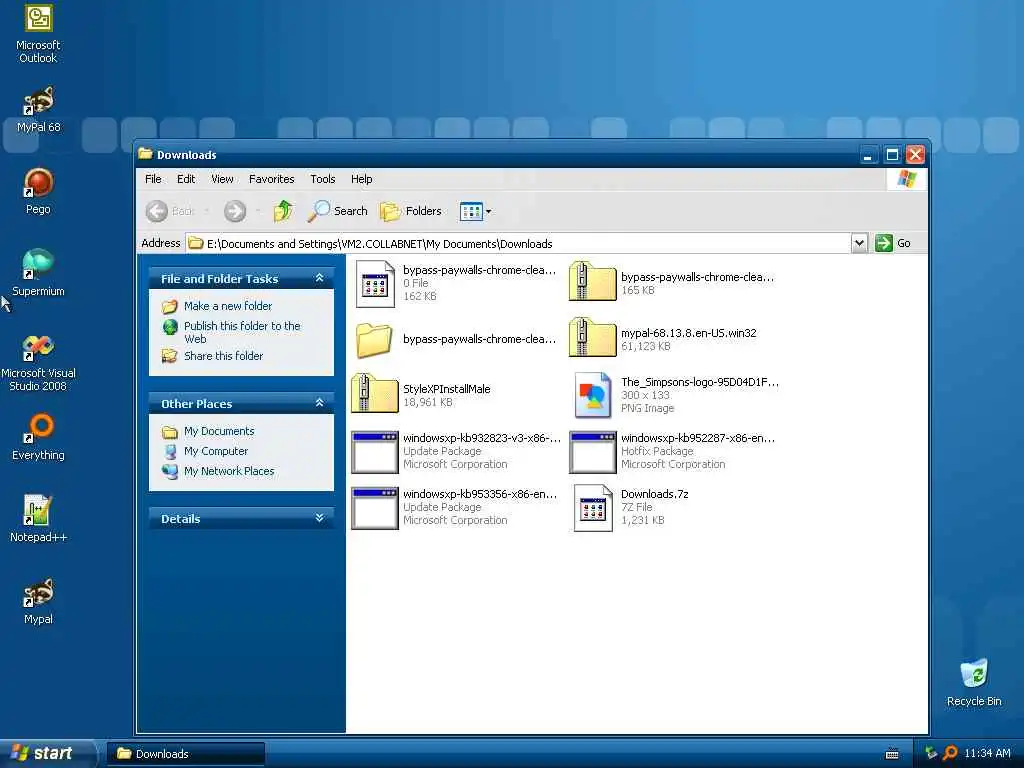The image size is (1024, 768).
Task: Expand the Details panel
Action: pyautogui.click(x=319, y=518)
